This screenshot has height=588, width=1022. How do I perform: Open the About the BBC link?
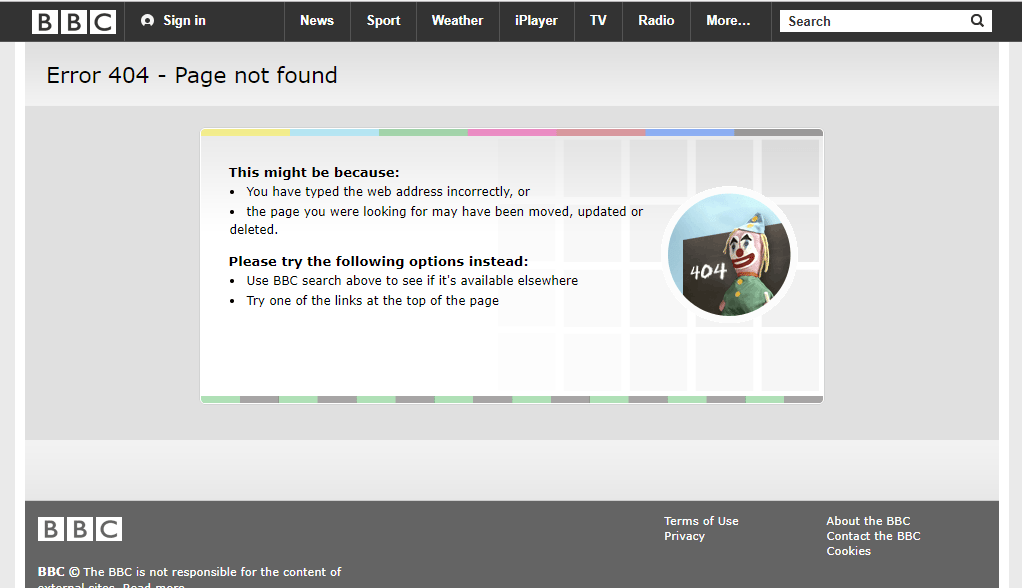868,521
